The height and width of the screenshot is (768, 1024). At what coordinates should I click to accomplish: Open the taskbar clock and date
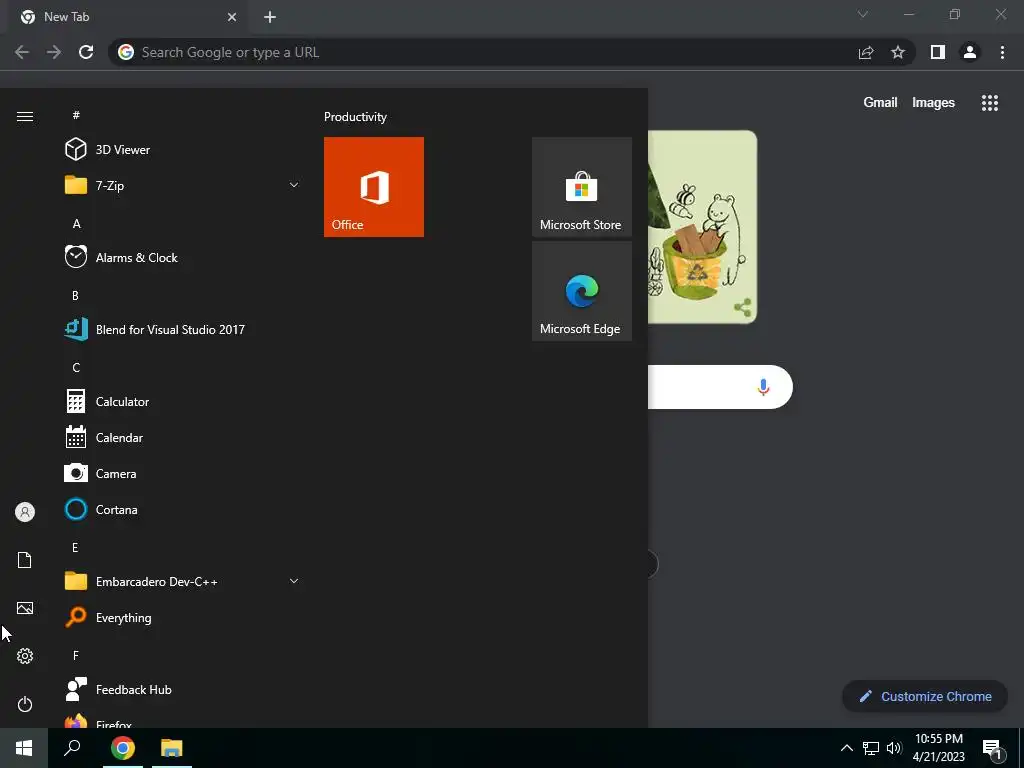938,748
